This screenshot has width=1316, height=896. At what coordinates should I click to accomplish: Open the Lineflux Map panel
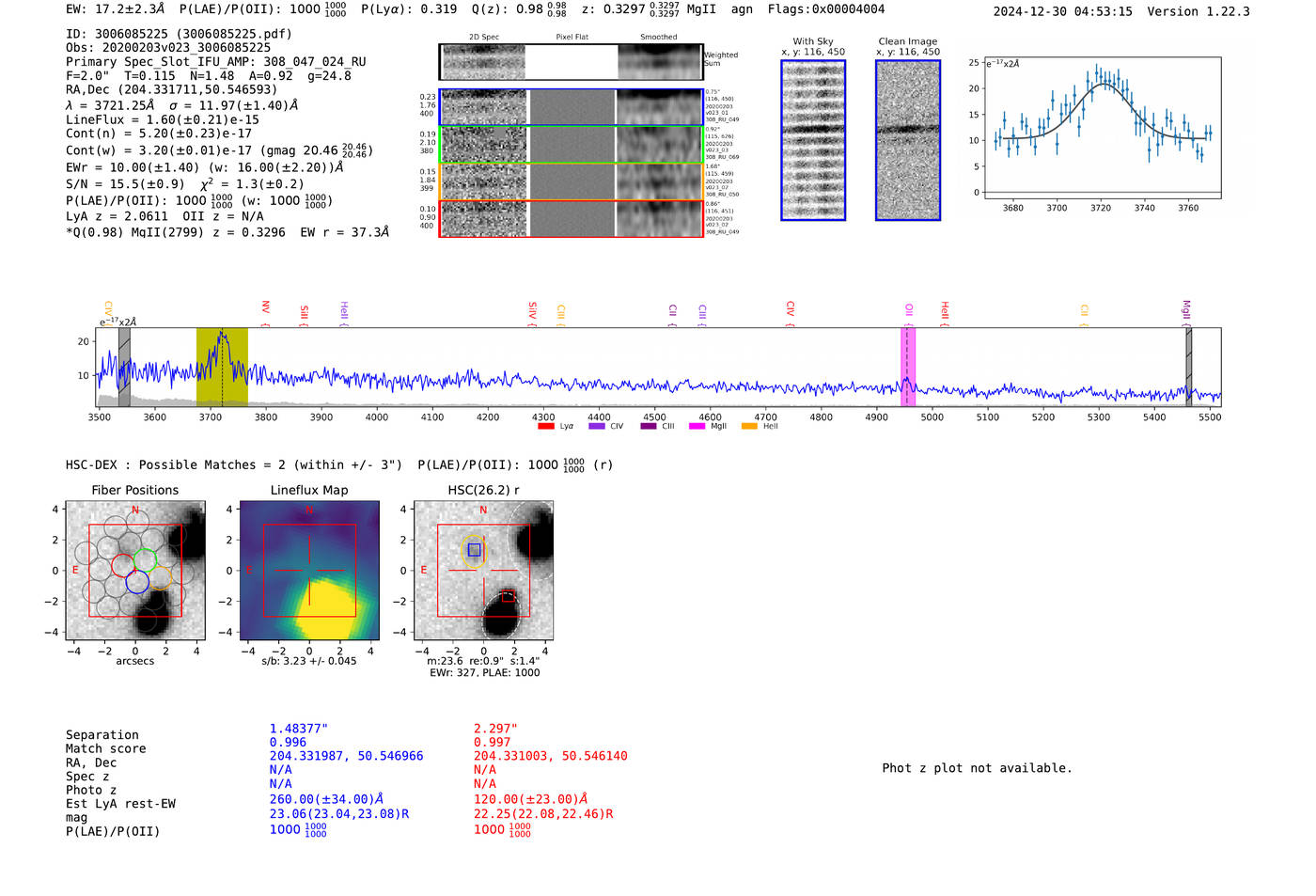(309, 571)
